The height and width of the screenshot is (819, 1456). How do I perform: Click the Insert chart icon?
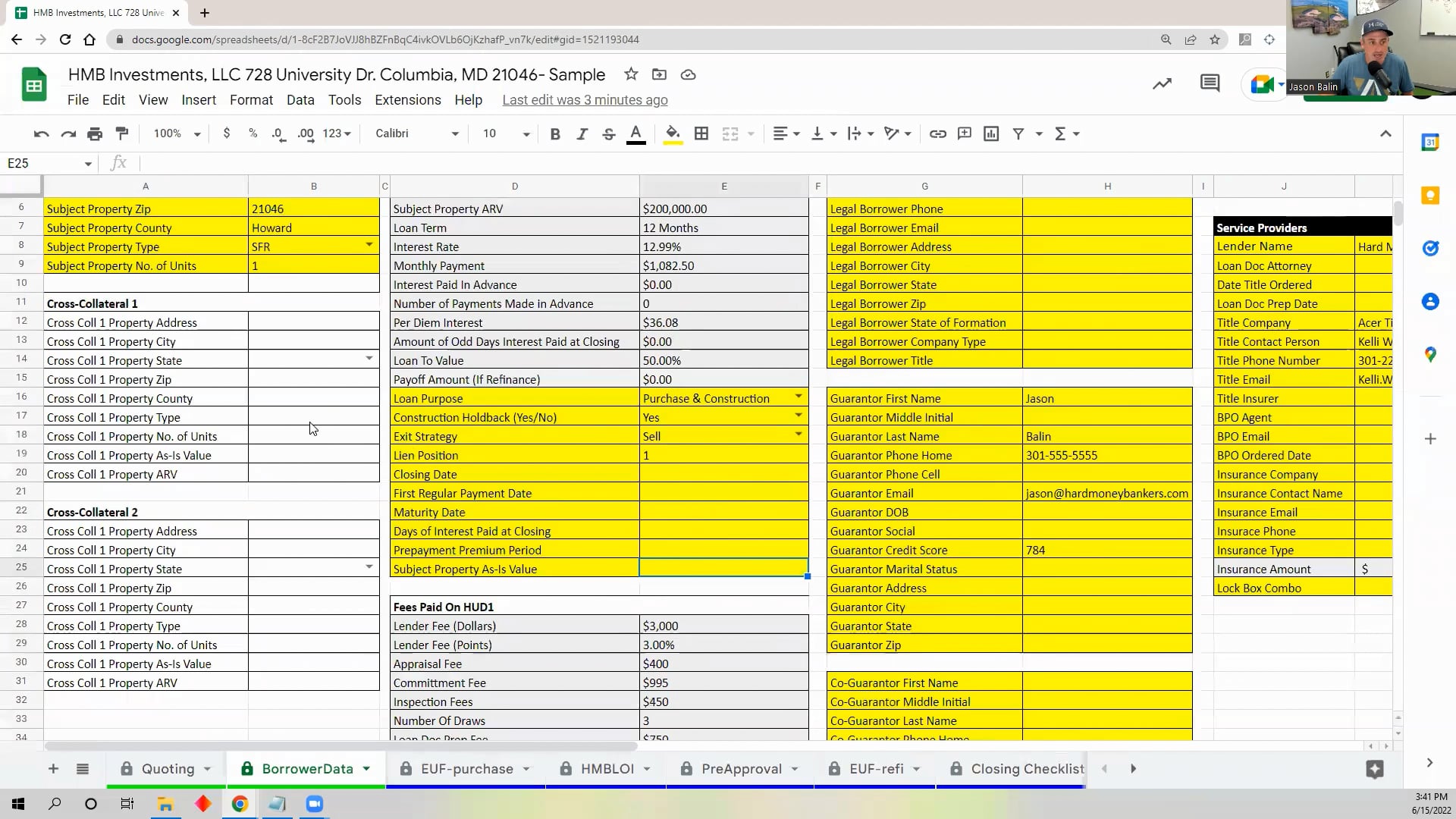tap(991, 134)
